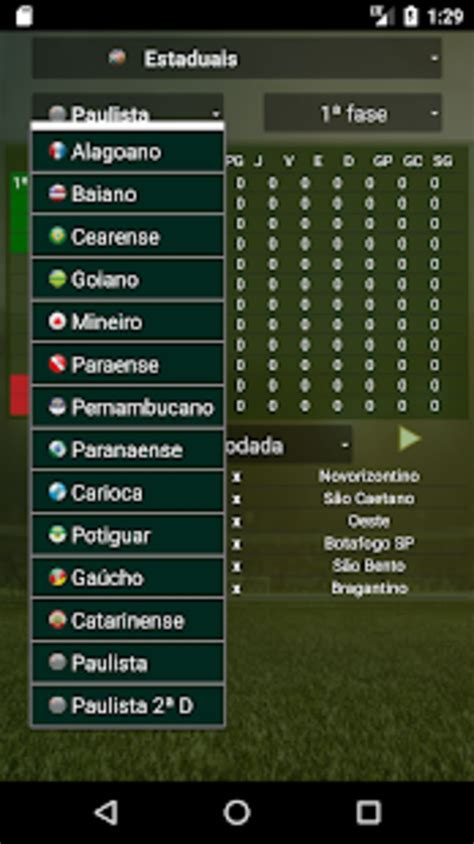Tap the Goiano flag icon

click(x=58, y=279)
